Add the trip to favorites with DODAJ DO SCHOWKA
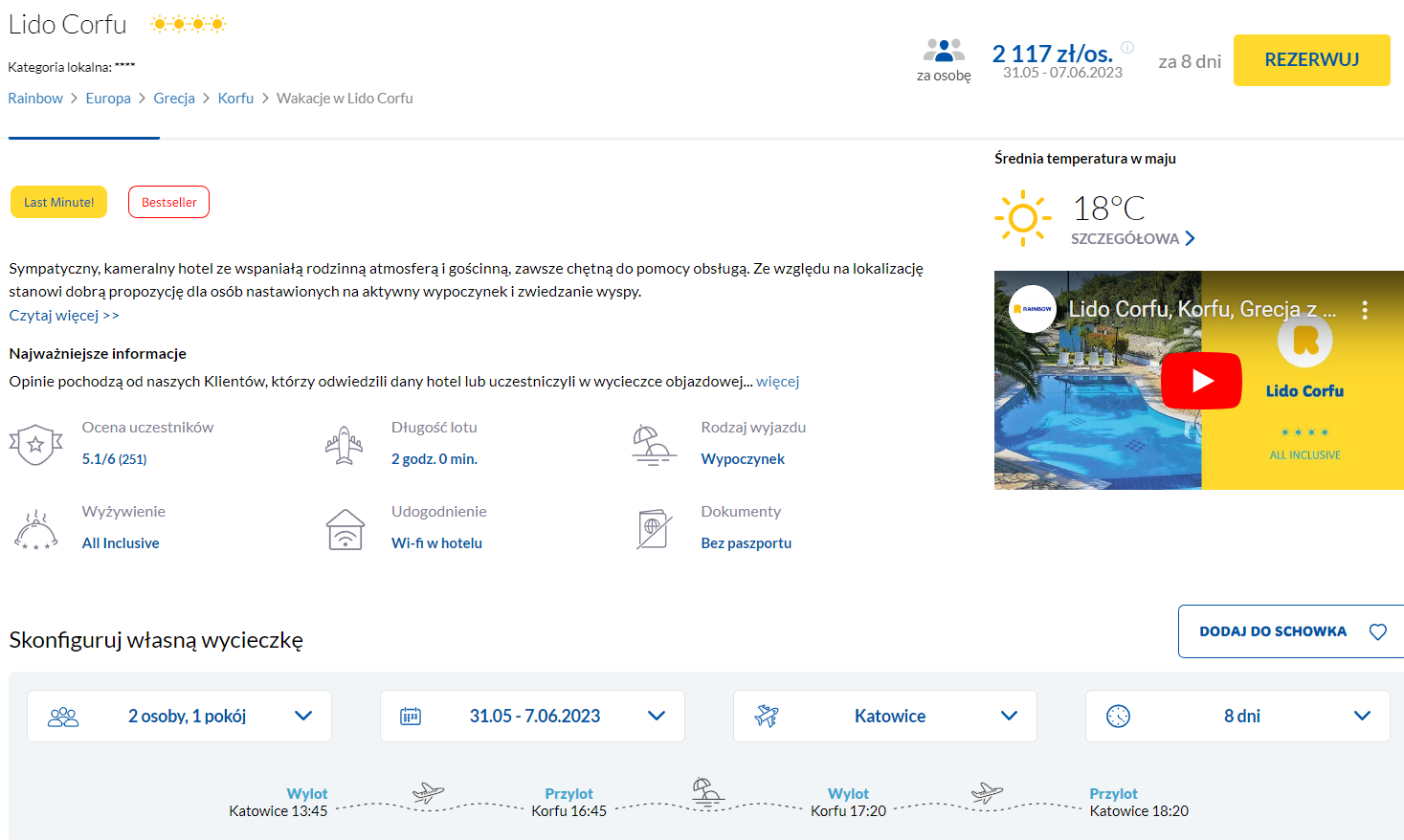This screenshot has width=1404, height=840. pyautogui.click(x=1291, y=631)
